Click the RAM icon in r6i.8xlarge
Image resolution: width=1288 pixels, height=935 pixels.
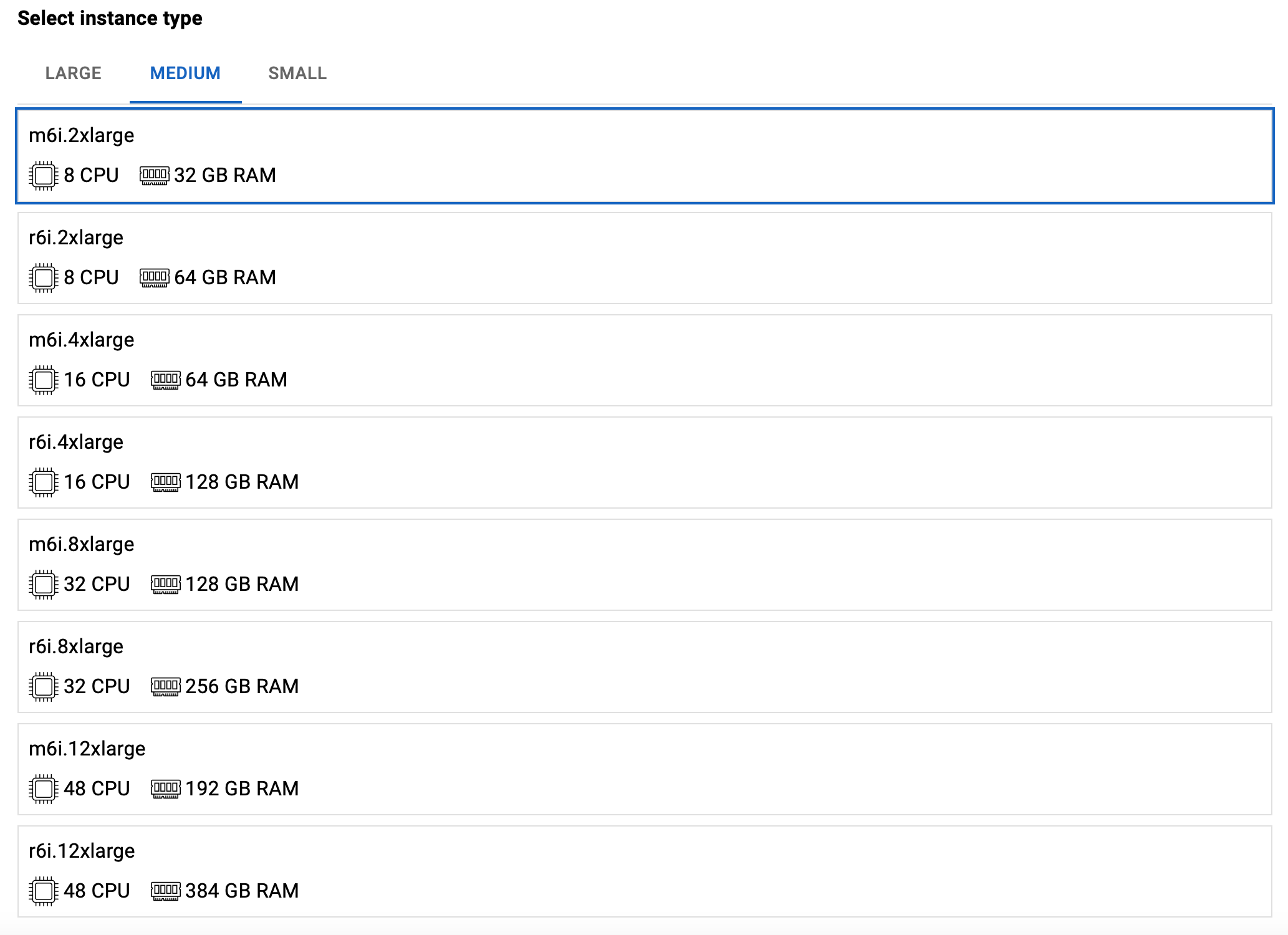pos(166,687)
